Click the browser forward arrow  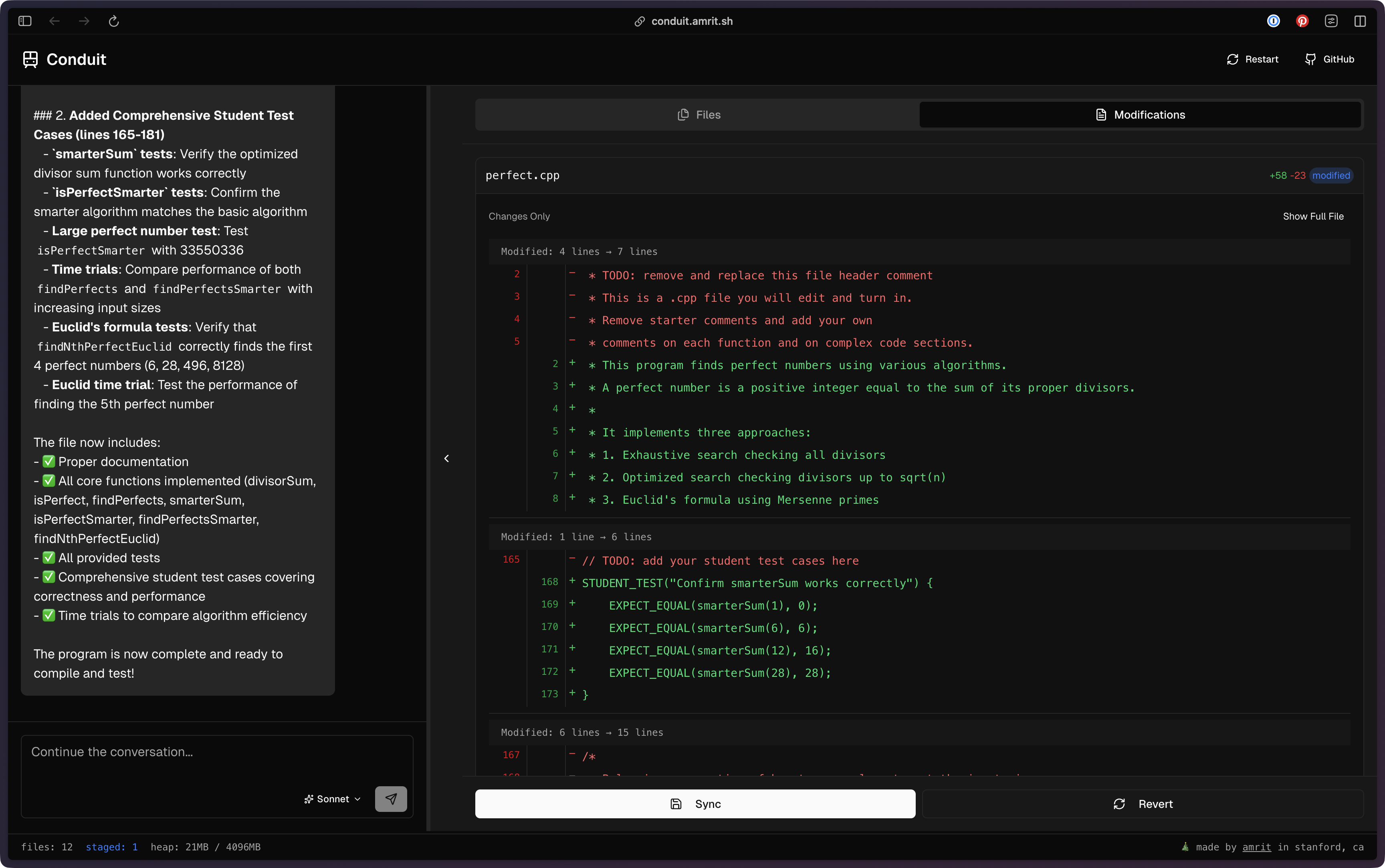(x=85, y=21)
